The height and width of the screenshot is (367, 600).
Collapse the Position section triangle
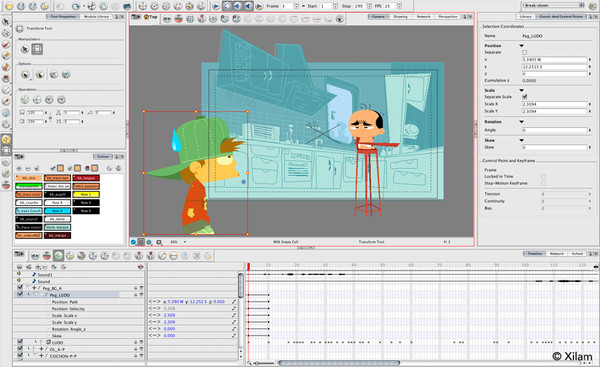click(521, 46)
